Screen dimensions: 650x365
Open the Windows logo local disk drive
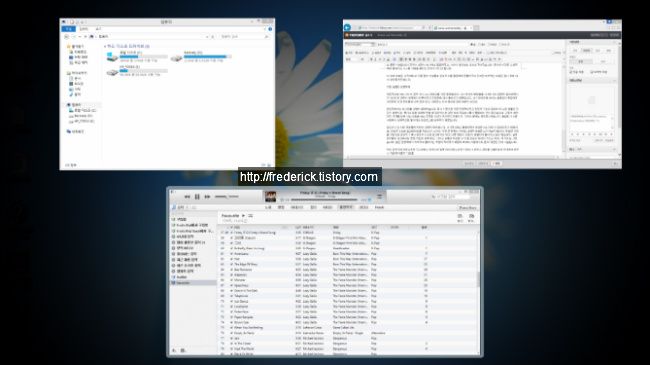[x=137, y=57]
